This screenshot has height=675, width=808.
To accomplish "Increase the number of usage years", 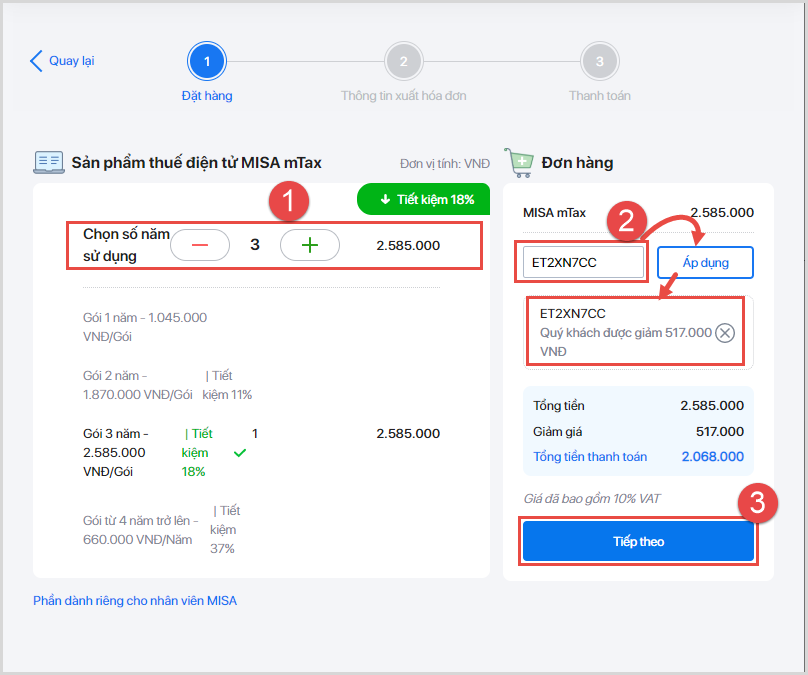I will click(x=310, y=245).
